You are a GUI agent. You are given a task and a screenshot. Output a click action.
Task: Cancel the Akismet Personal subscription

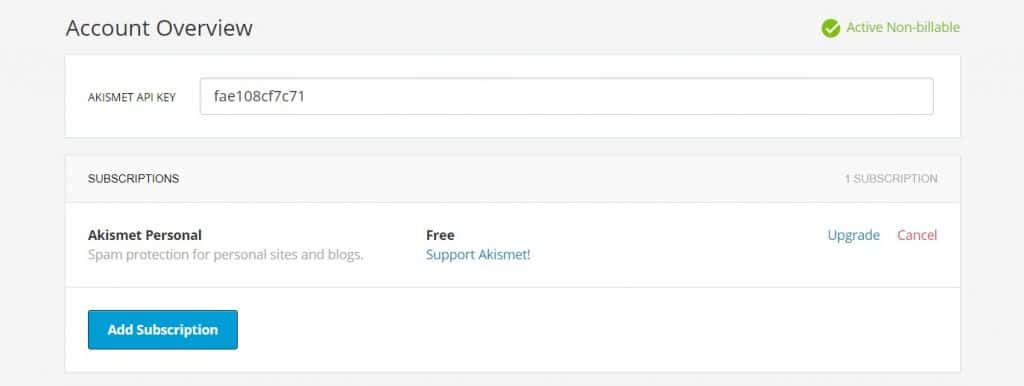(x=917, y=235)
